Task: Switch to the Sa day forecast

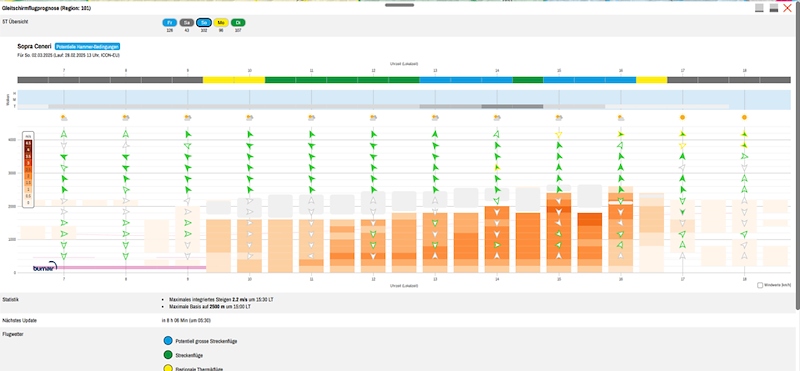Action: [187, 22]
